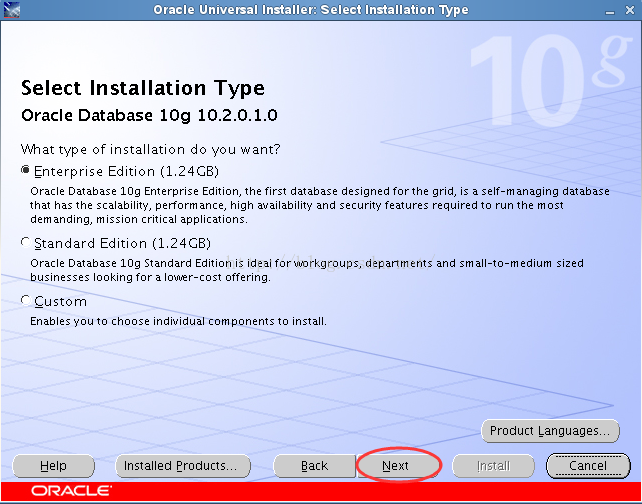
Task: Close the Oracle Universal Installer window
Action: pos(630,10)
